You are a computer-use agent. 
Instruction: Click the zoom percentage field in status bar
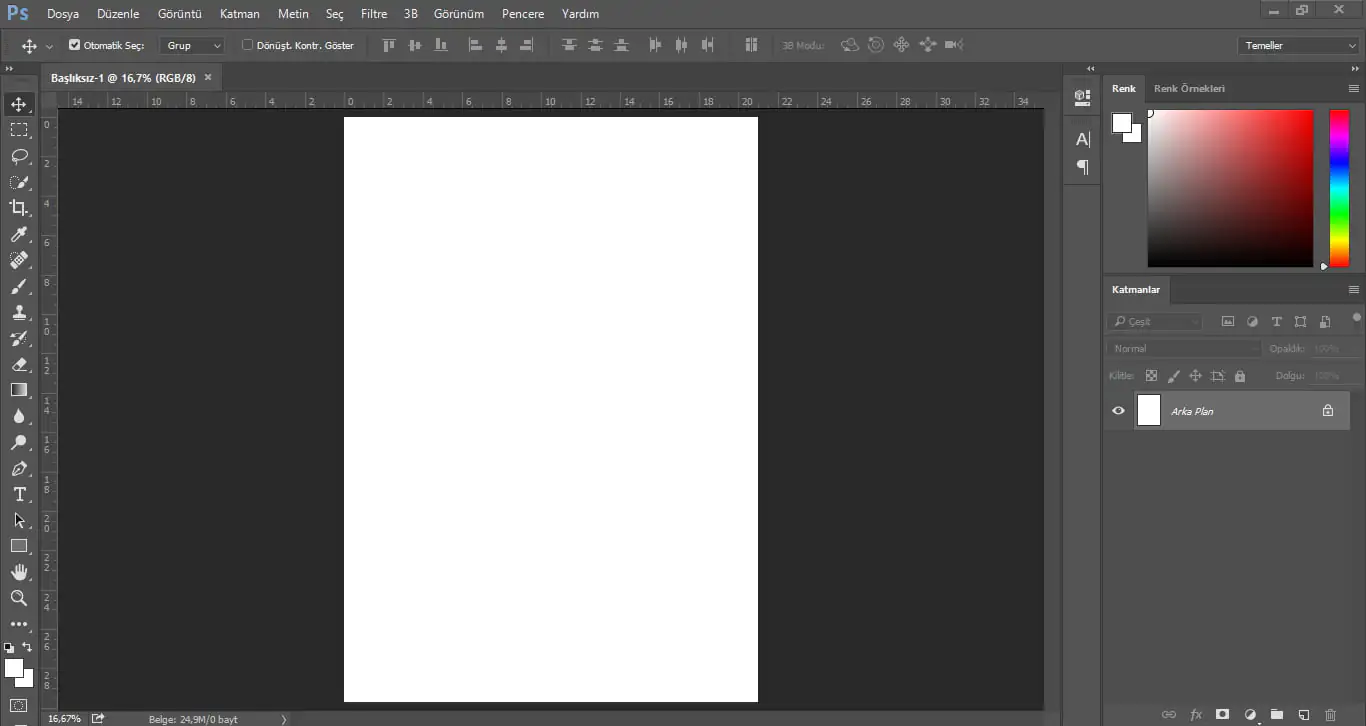coord(65,718)
